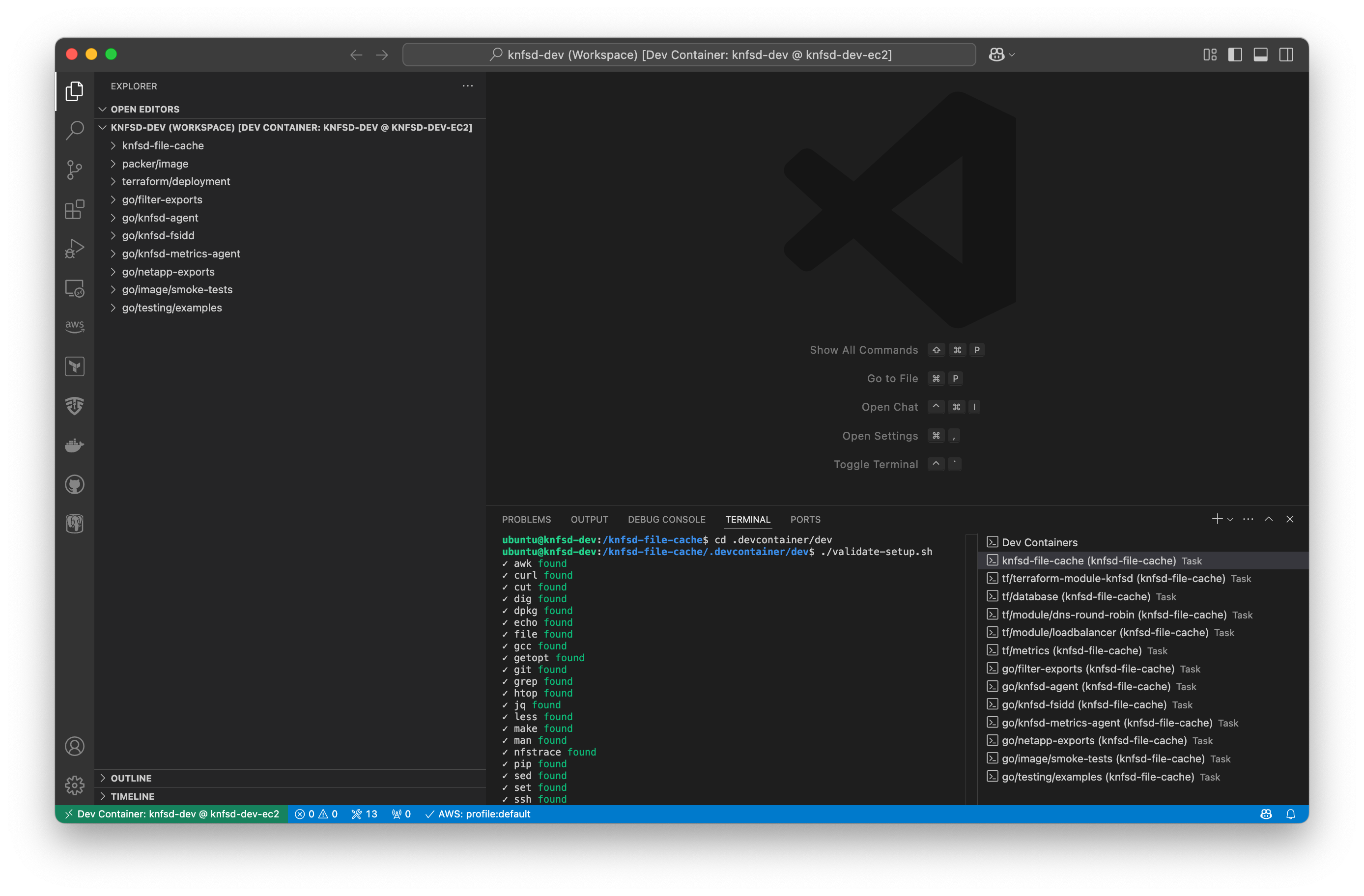Viewport: 1364px width, 896px height.
Task: Expand the packer/image folder
Action: coord(290,164)
